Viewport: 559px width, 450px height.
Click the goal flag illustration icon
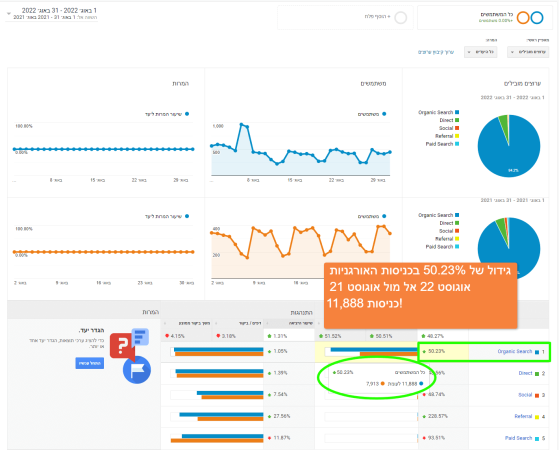click(137, 370)
